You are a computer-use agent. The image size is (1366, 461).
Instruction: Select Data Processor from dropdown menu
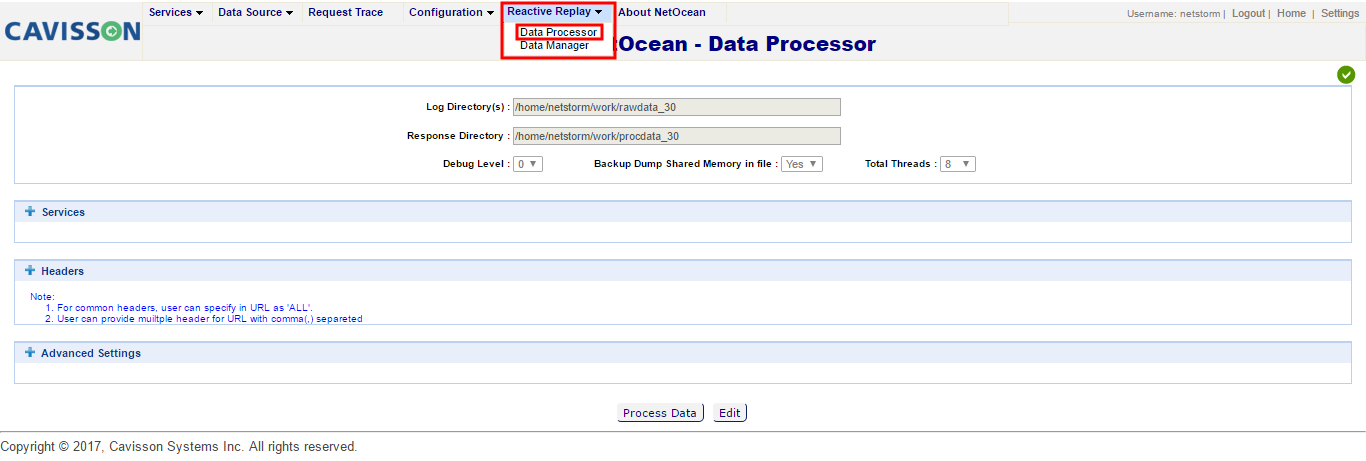pyautogui.click(x=559, y=32)
